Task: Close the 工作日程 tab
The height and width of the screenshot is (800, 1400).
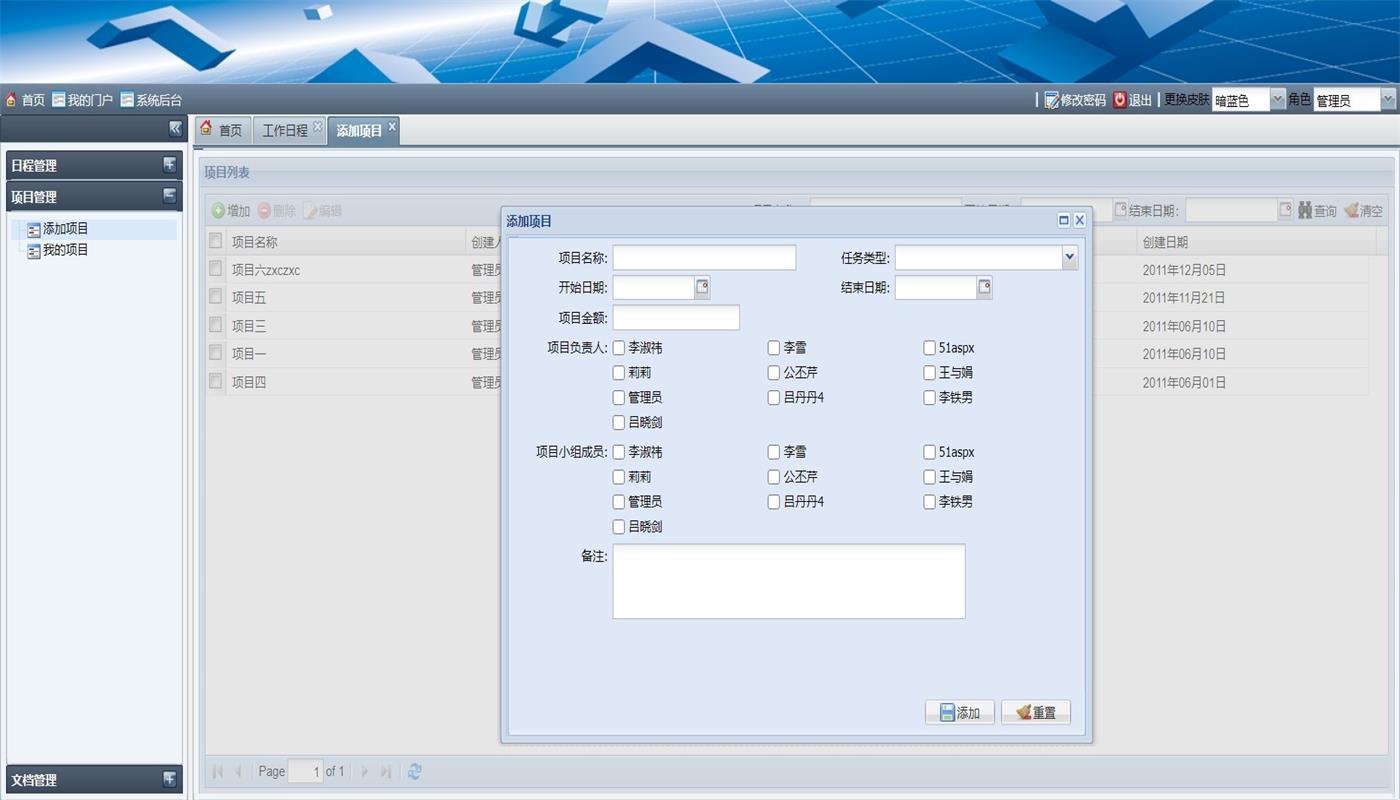Action: click(x=317, y=126)
